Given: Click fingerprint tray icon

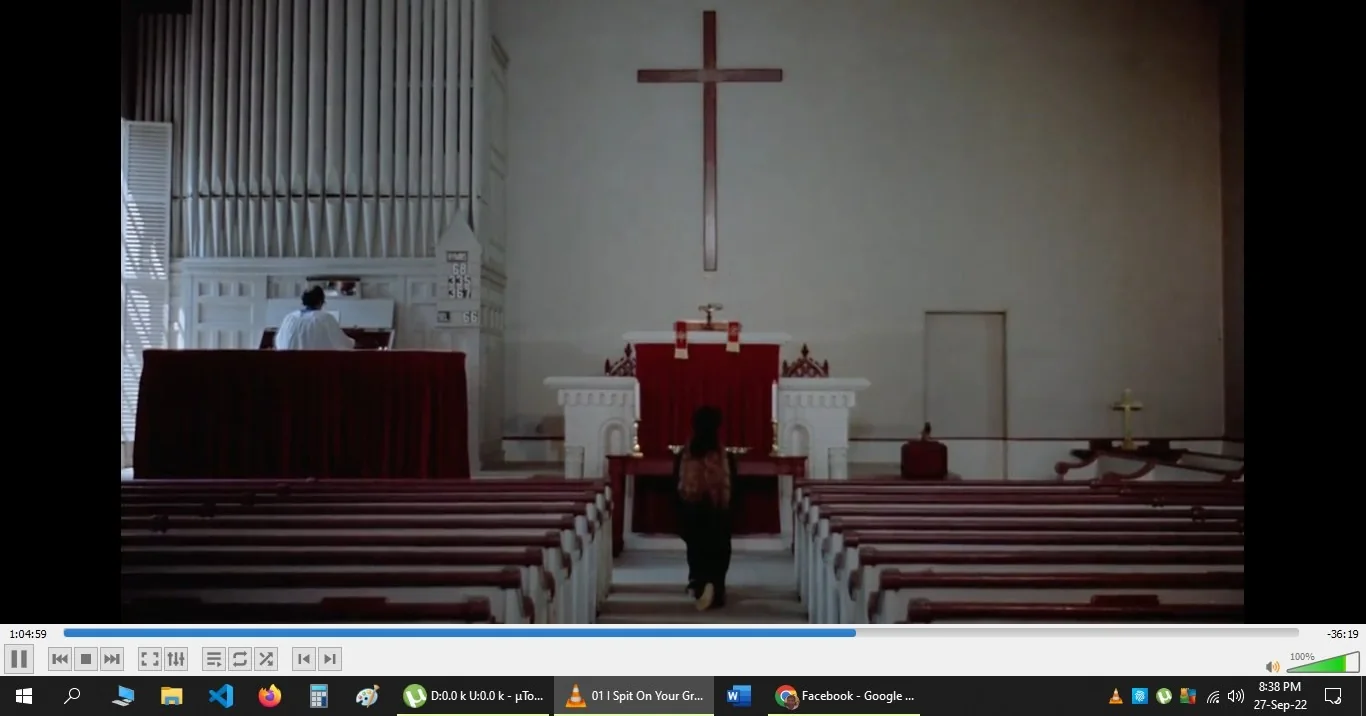Looking at the screenshot, I should click(x=1139, y=696).
